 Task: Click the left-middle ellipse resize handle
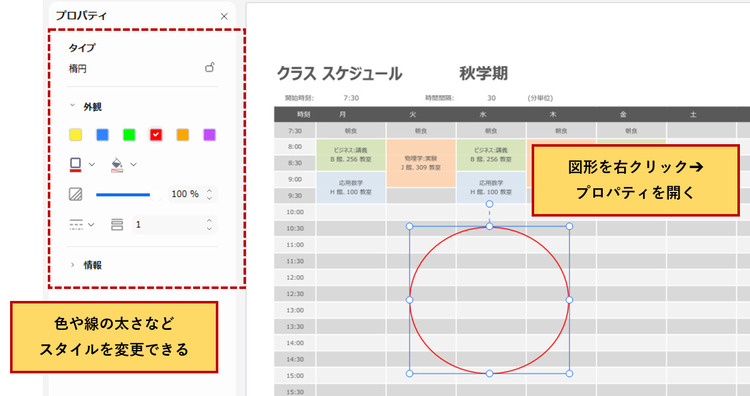pyautogui.click(x=409, y=300)
